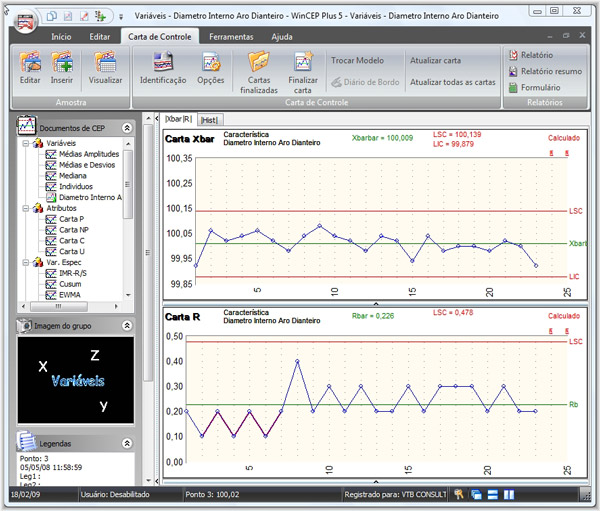Click the status bar key icon
This screenshot has width=600, height=511.
458,494
